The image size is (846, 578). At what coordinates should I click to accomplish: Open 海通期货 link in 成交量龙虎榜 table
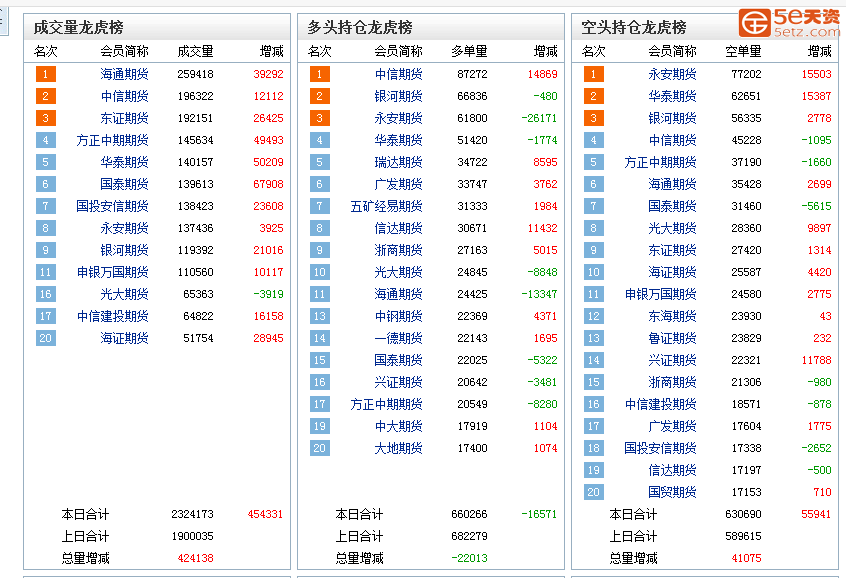[124, 74]
